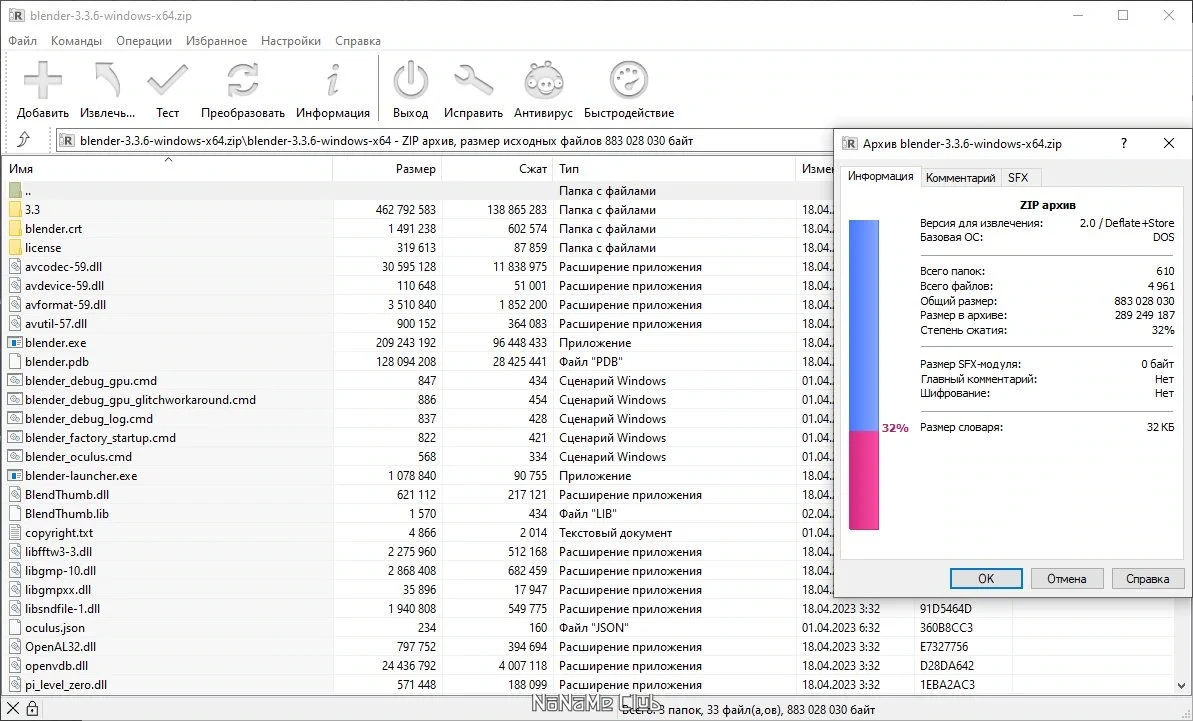
Task: Click the Выход power icon
Action: (411, 81)
